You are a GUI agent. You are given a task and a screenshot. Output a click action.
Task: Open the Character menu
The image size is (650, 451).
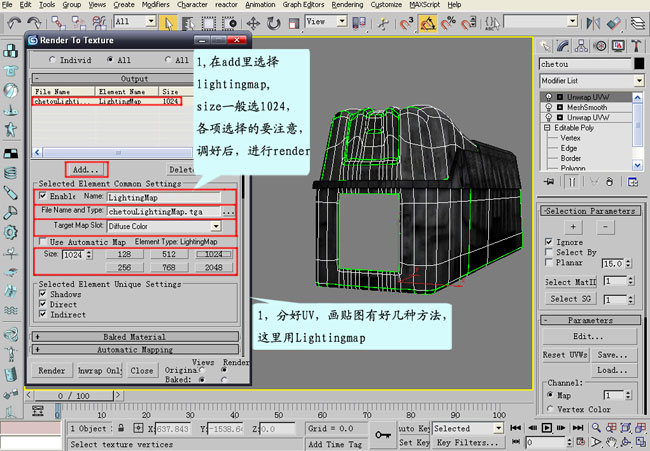pyautogui.click(x=192, y=5)
